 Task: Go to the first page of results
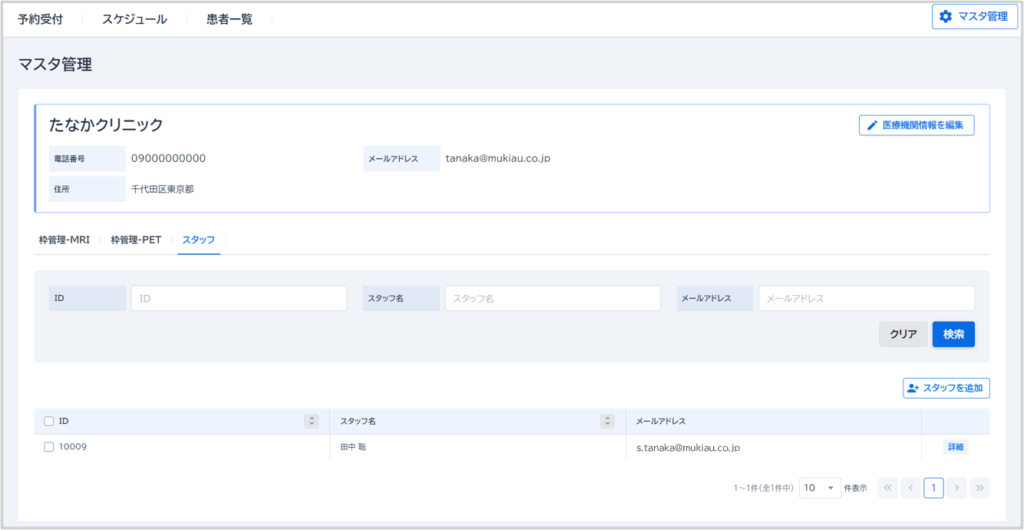click(x=887, y=488)
